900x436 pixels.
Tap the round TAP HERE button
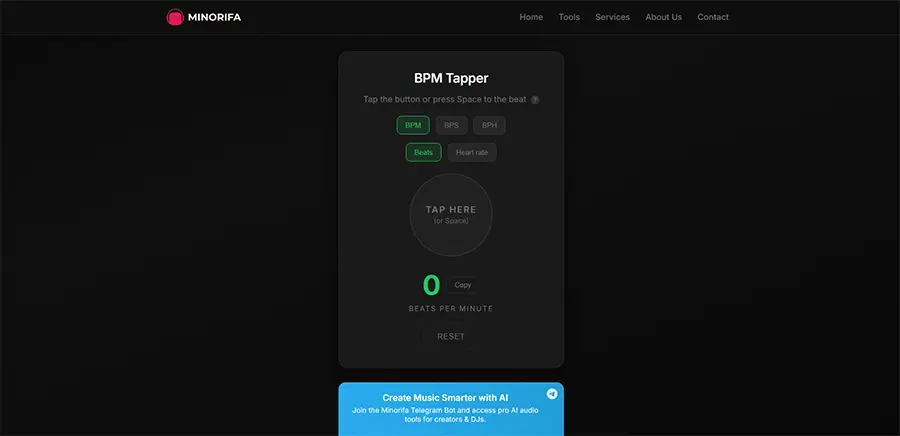451,215
